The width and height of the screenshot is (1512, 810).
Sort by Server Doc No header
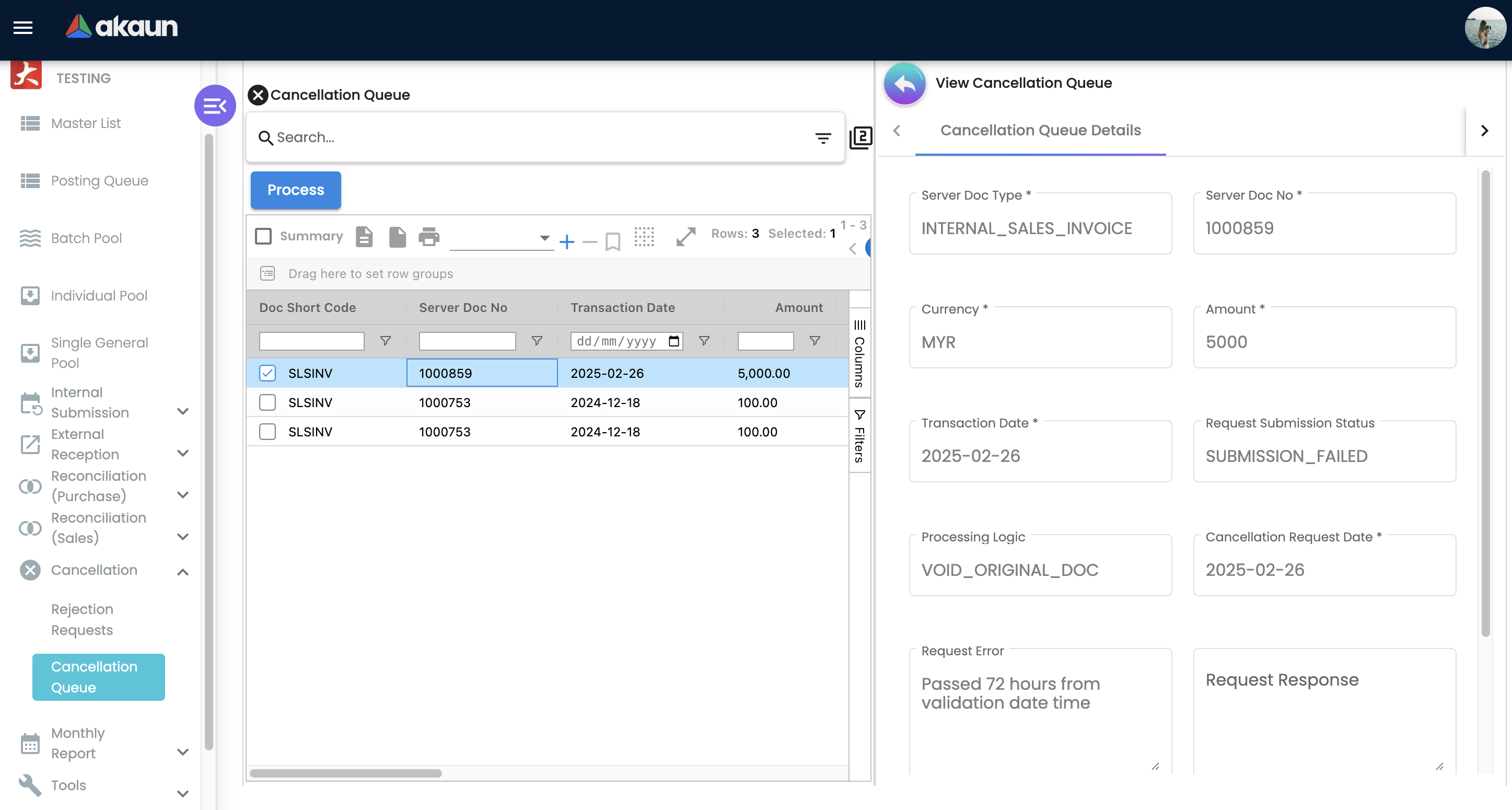463,308
